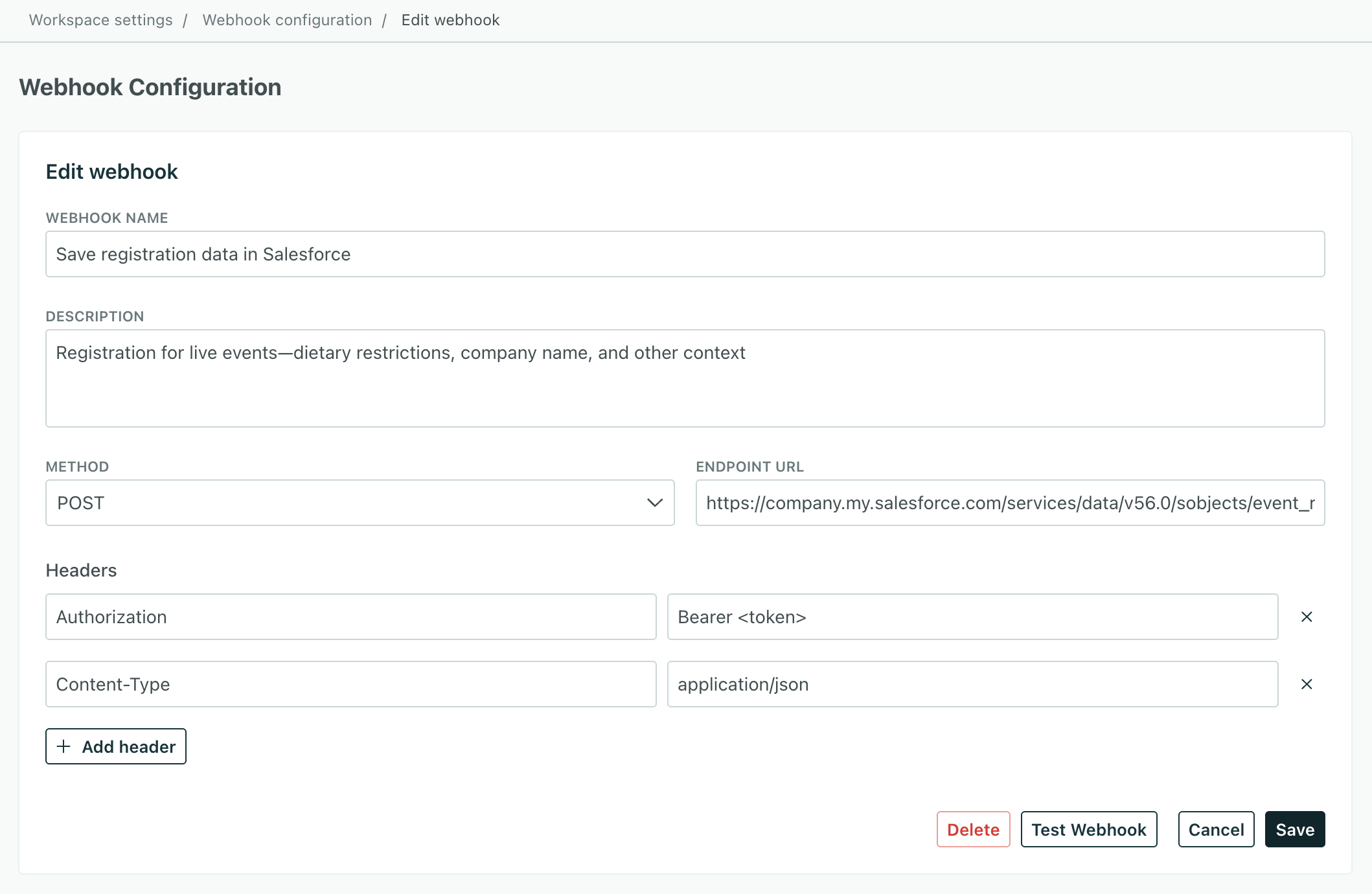Select the WEBHOOK NAME input field

coord(685,254)
